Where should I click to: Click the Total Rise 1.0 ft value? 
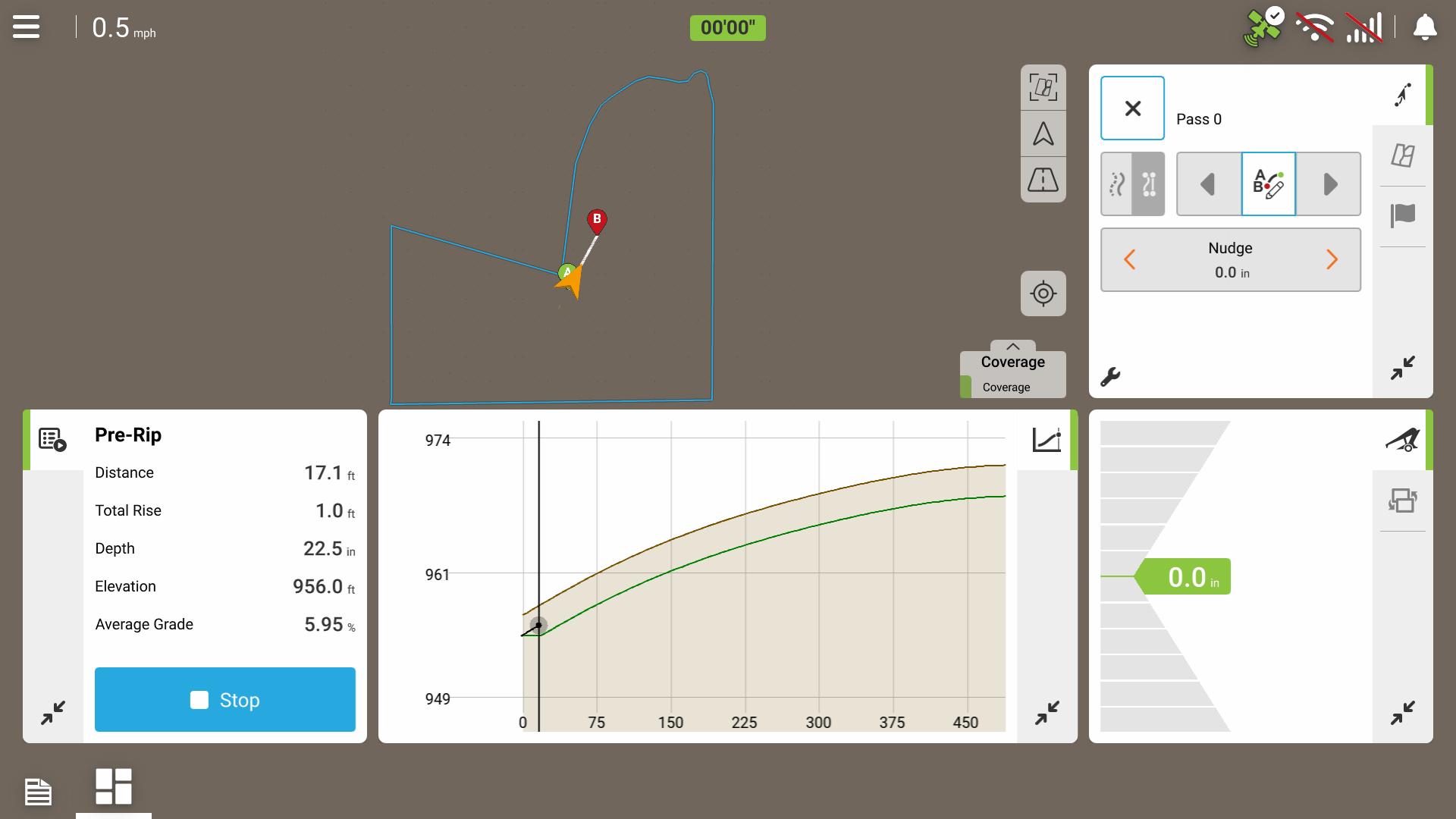(335, 511)
